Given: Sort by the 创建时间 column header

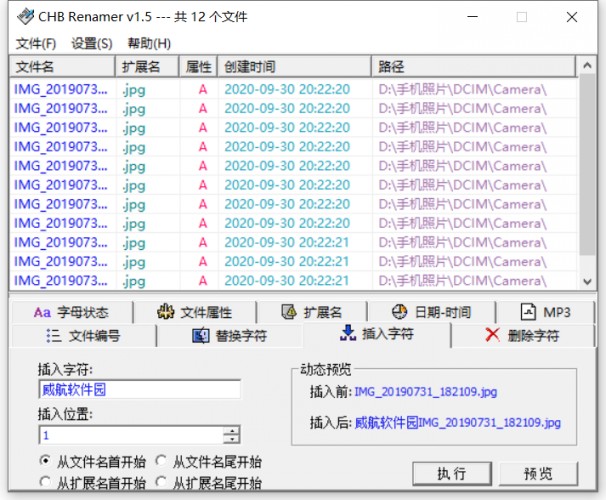Looking at the screenshot, I should (x=294, y=66).
